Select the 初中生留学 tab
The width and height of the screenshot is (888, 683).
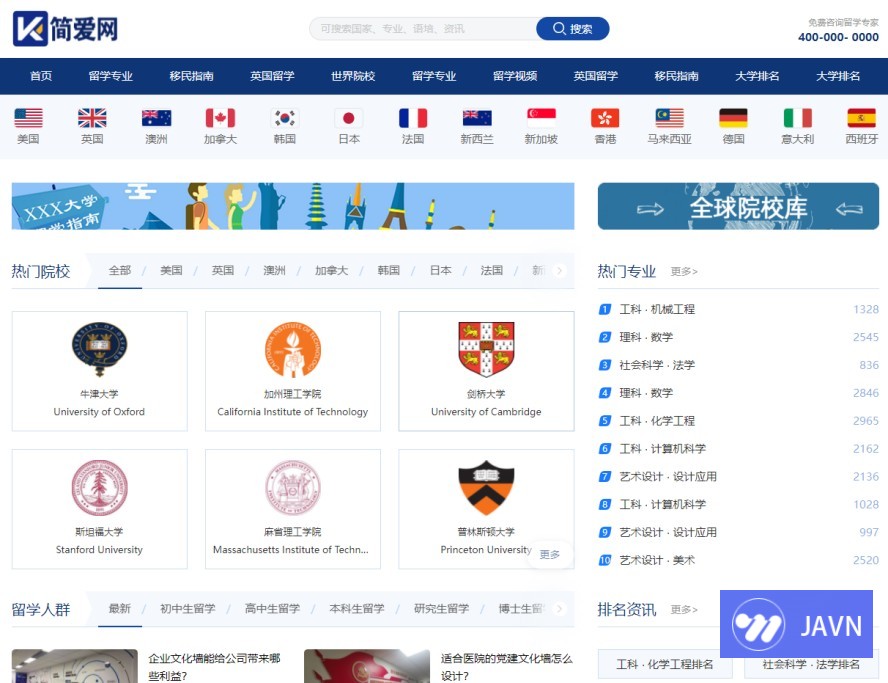coord(187,609)
